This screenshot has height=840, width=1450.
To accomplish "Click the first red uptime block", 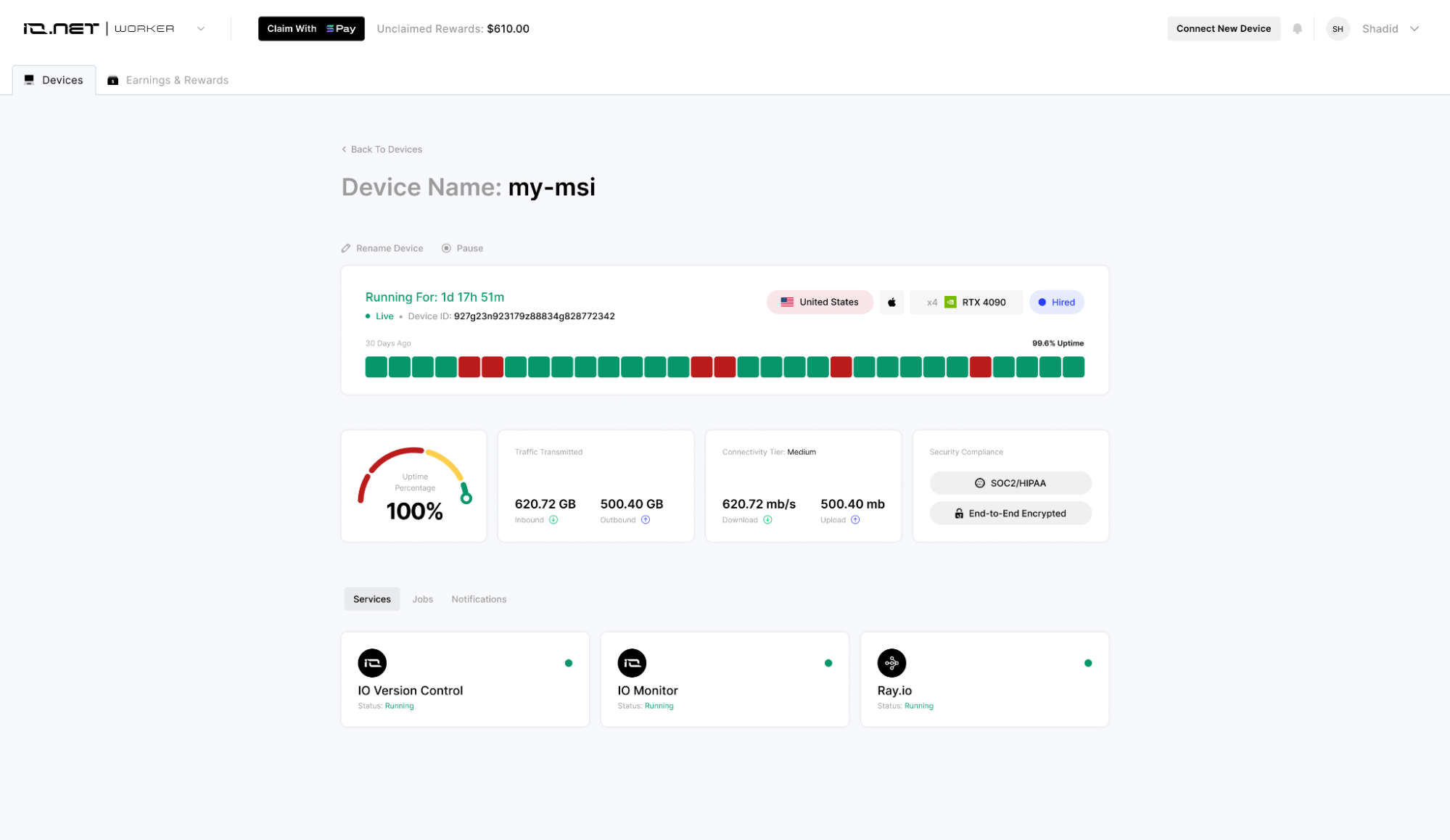I will 469,367.
